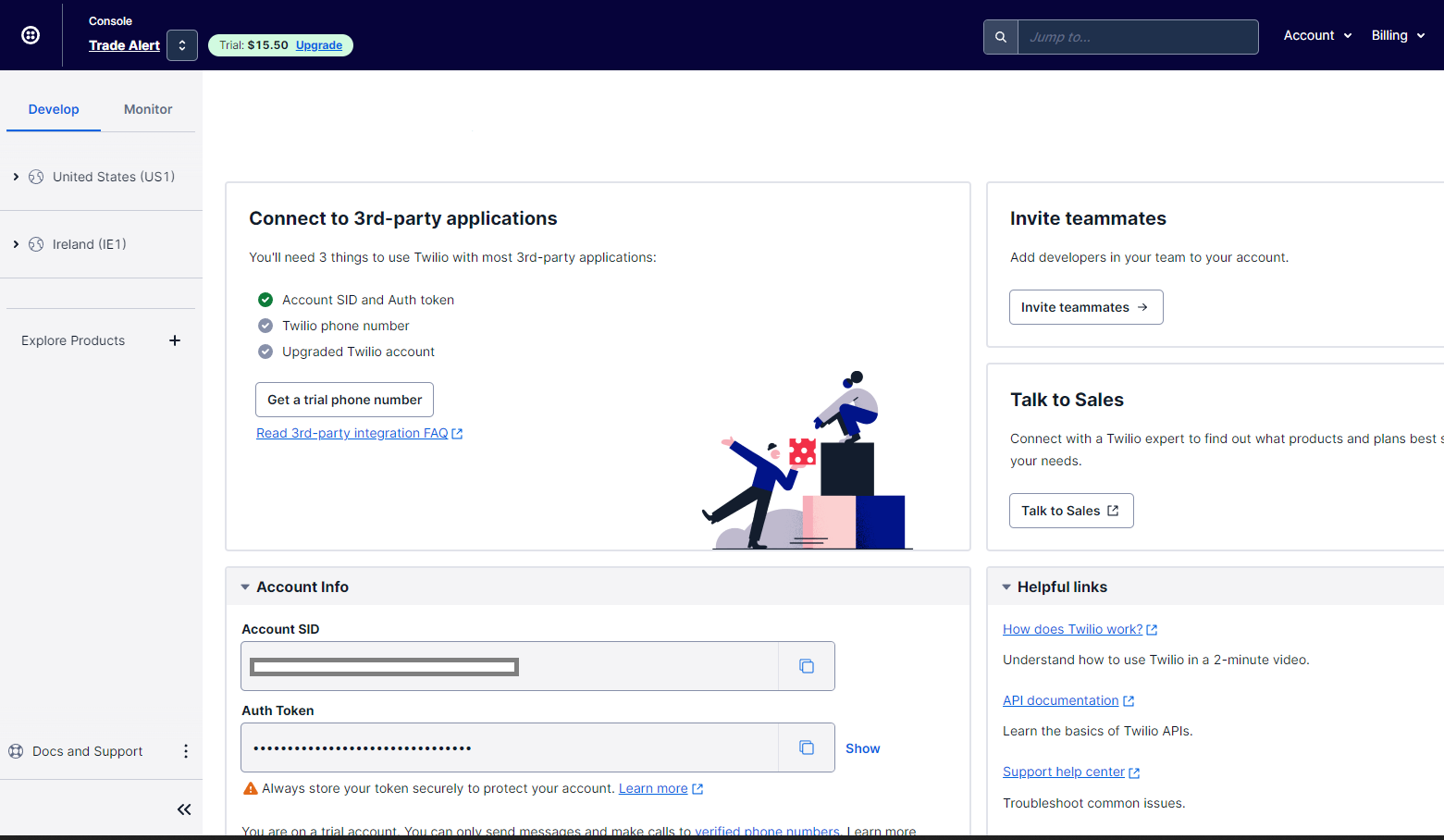1444x840 pixels.
Task: Open the Account dropdown menu
Action: pos(1317,35)
